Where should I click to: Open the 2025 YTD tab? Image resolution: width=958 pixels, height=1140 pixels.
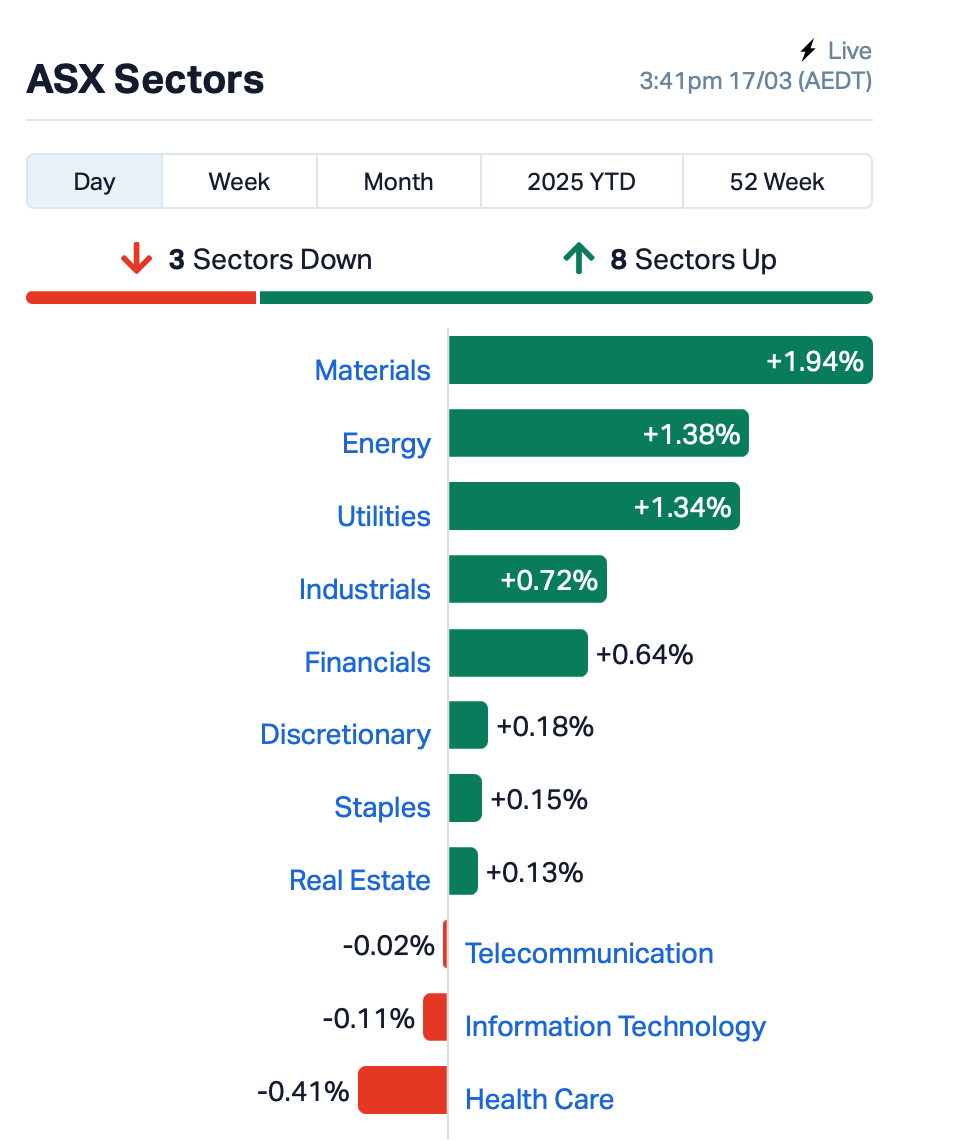[581, 181]
